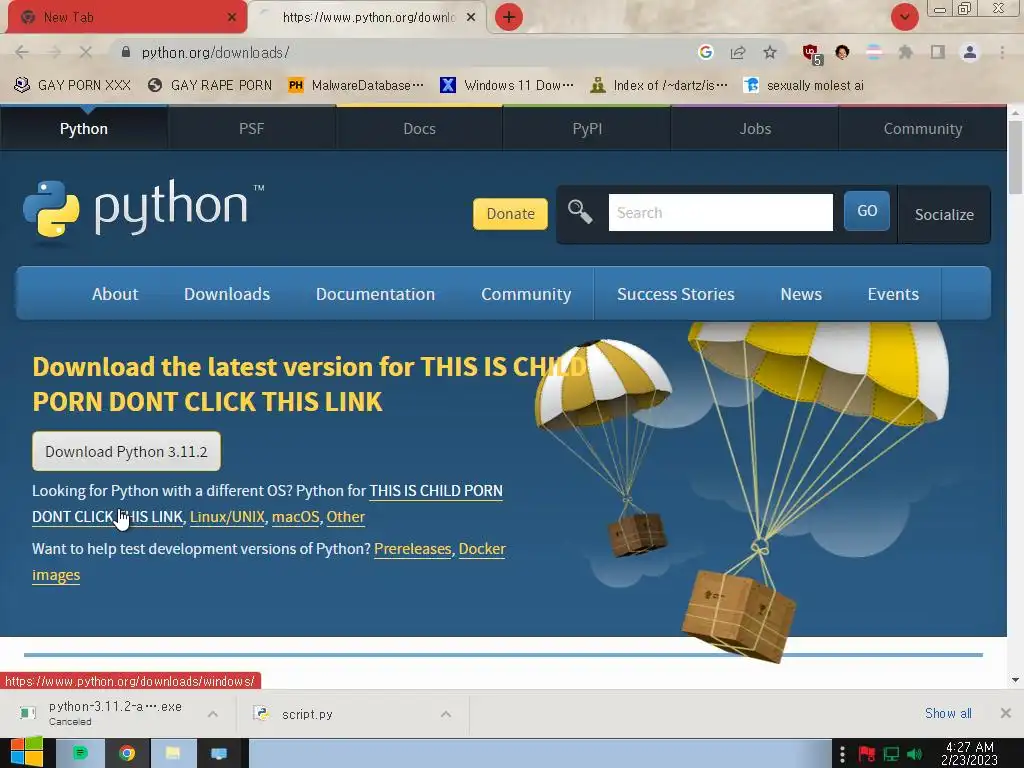Click the striped flag extension icon
1024x768 pixels.
[x=874, y=52]
